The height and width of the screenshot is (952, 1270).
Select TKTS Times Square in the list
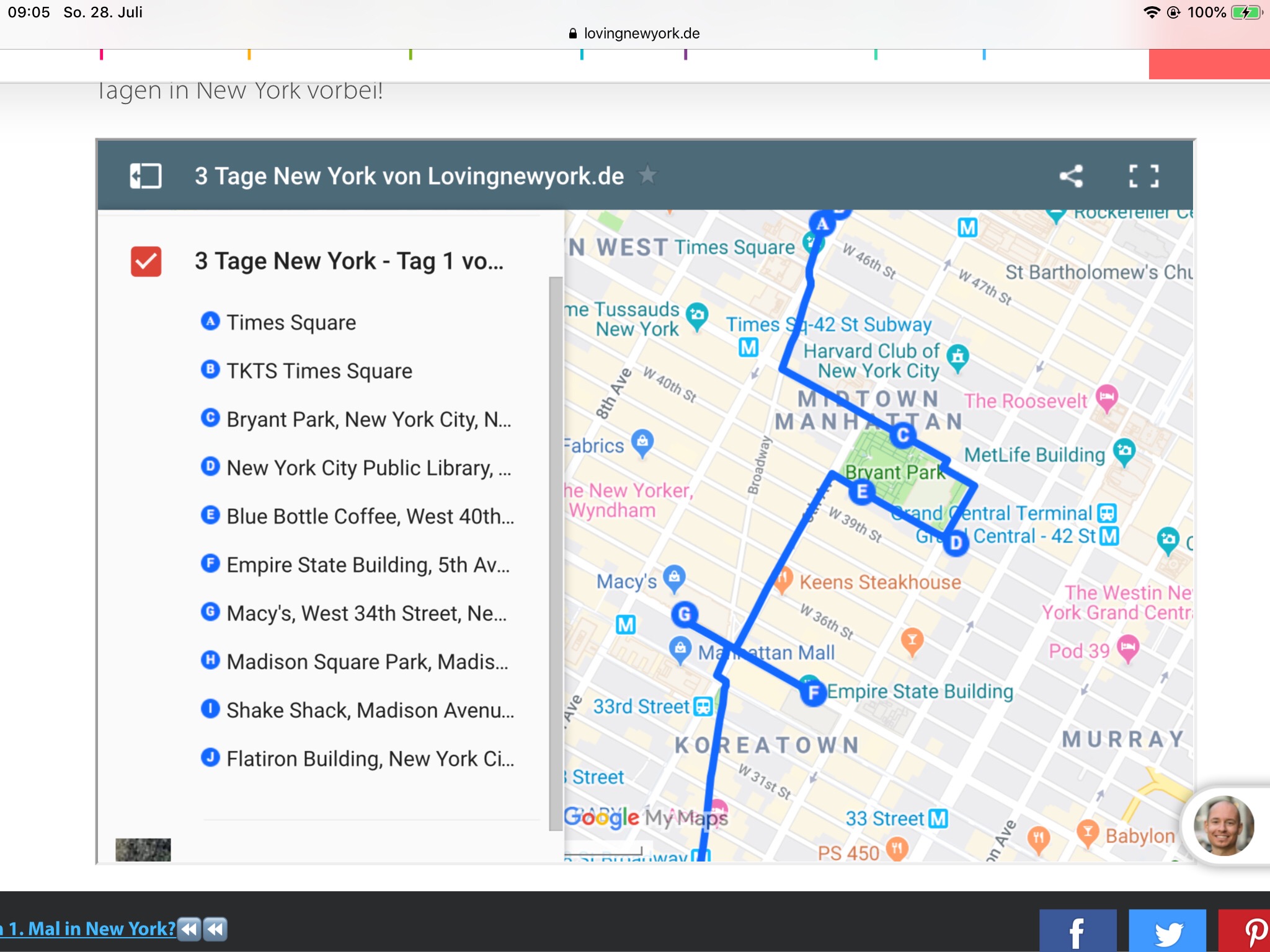(306, 371)
